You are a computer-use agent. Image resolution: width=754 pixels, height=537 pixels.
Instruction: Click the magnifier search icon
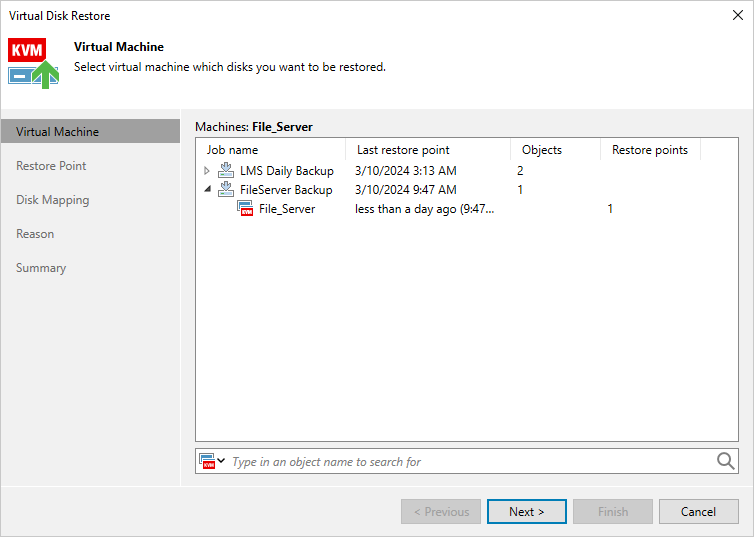tap(726, 461)
